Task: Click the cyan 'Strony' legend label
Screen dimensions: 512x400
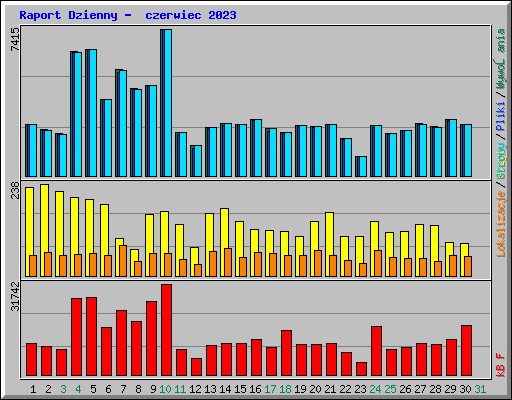Action: click(x=501, y=161)
